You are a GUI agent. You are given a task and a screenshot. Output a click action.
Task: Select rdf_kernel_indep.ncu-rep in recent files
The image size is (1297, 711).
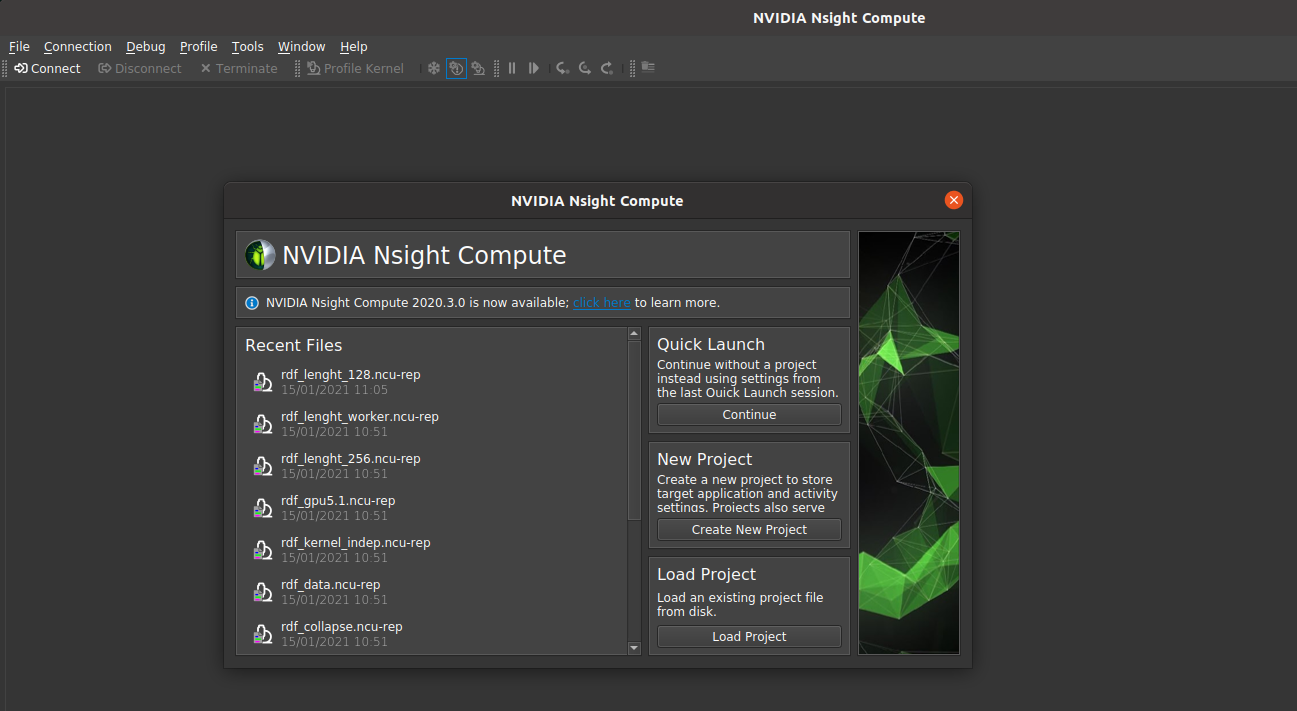pos(355,543)
